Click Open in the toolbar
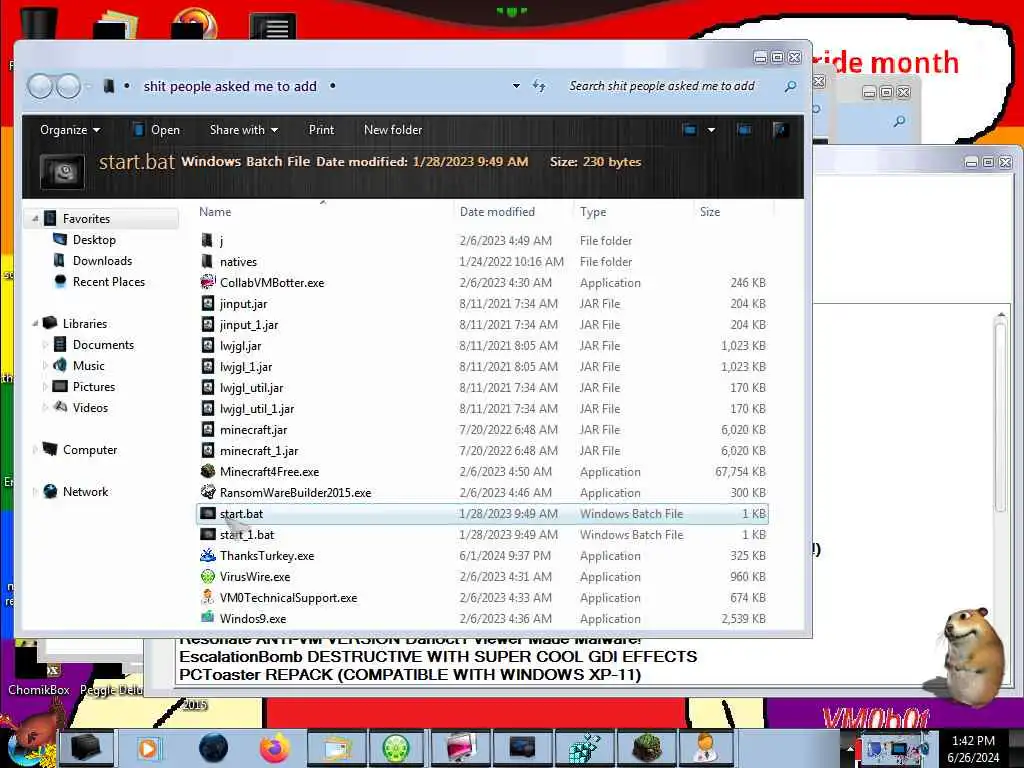Screen dimensions: 1024x768 point(157,130)
